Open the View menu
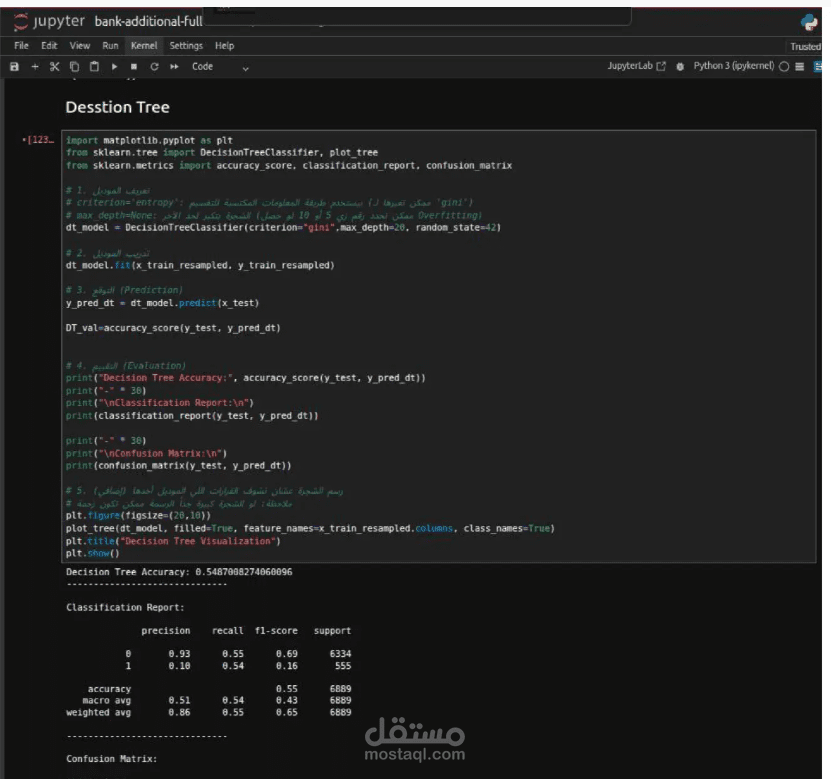The height and width of the screenshot is (779, 831). click(79, 46)
